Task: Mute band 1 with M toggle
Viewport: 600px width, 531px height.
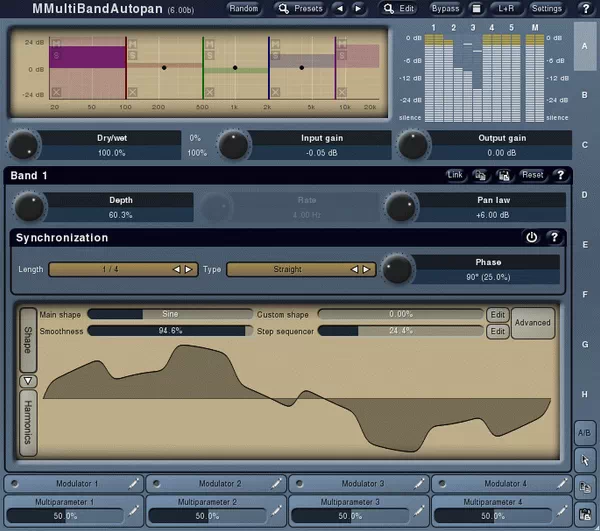Action: tap(56, 43)
